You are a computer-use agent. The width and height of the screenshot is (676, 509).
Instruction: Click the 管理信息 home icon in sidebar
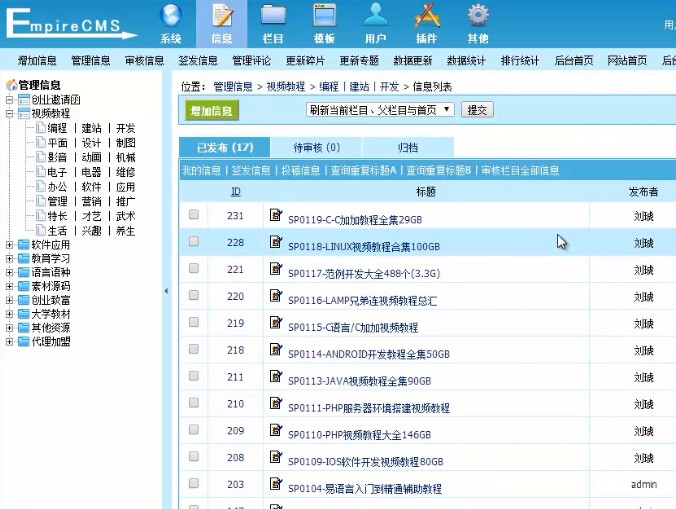pyautogui.click(x=12, y=85)
